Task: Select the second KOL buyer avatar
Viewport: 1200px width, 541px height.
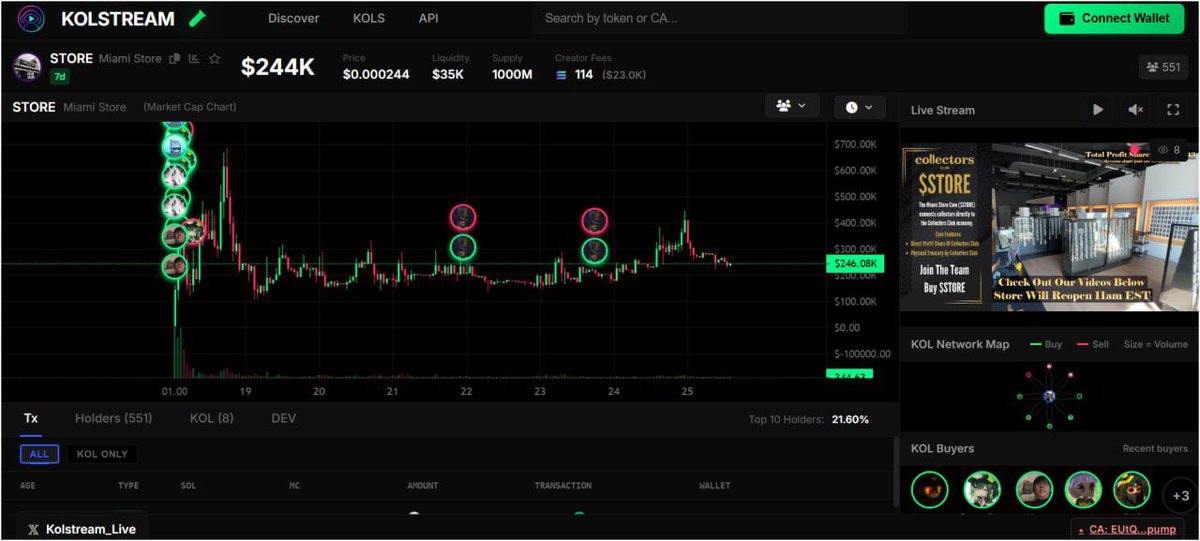Action: 982,490
